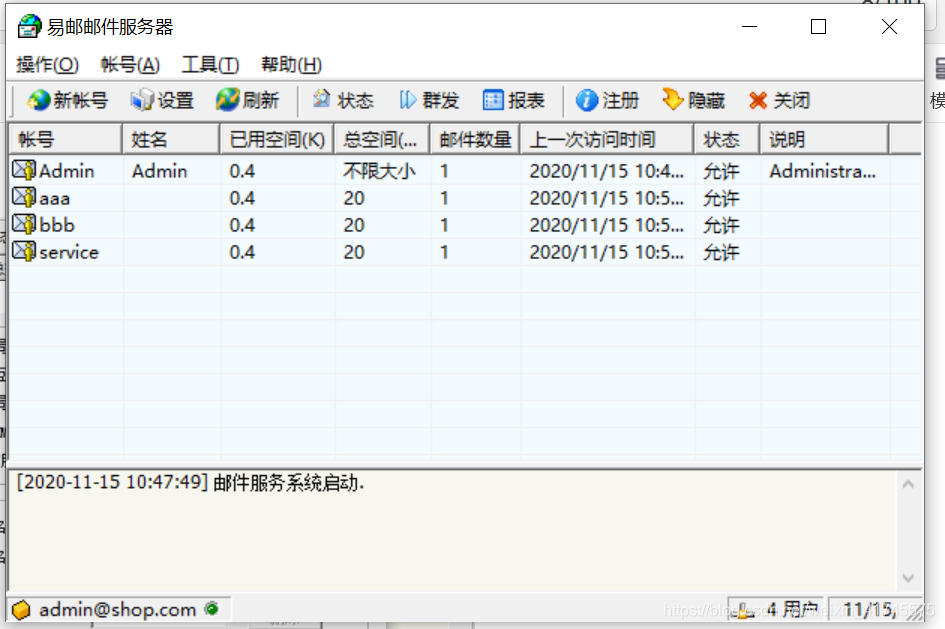The image size is (945, 629).
Task: Select the service account's mailbox icon
Action: tap(24, 251)
